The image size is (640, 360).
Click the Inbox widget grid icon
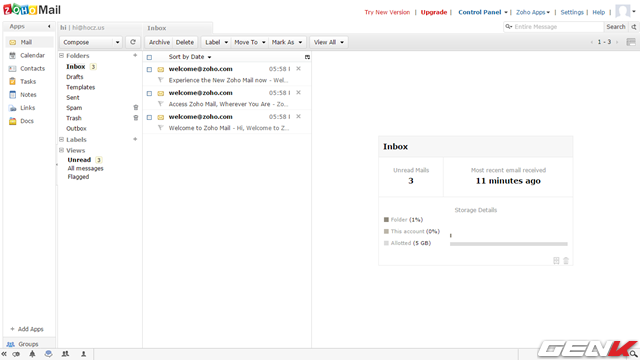coord(556,260)
